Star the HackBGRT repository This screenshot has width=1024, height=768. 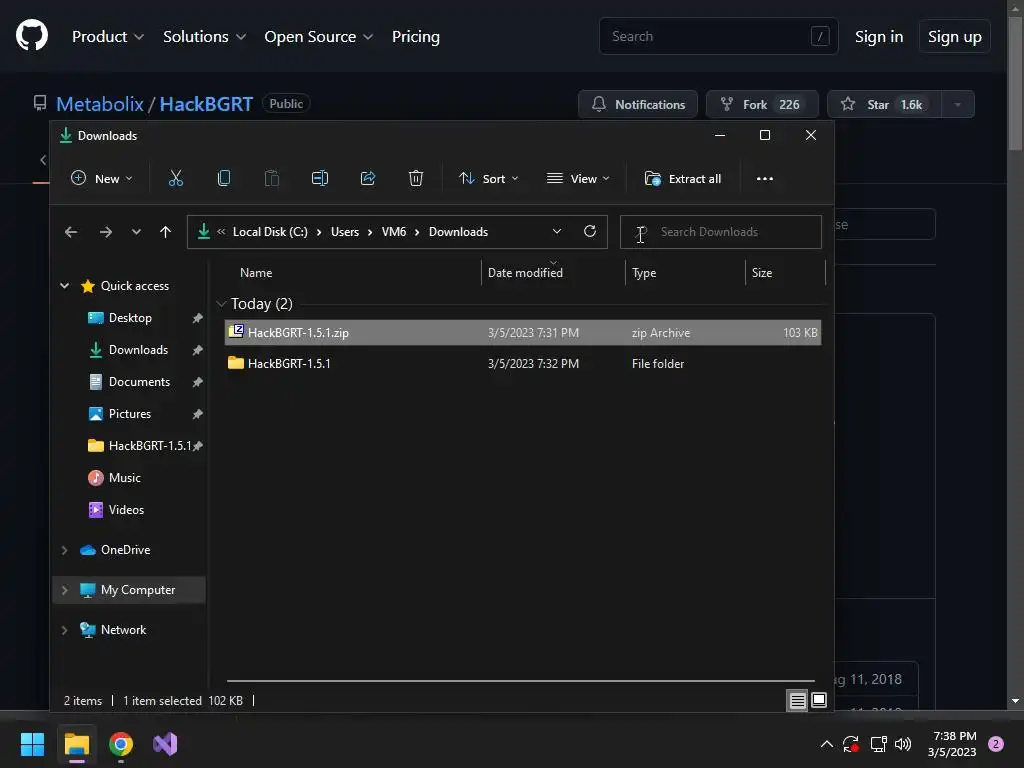coord(884,104)
